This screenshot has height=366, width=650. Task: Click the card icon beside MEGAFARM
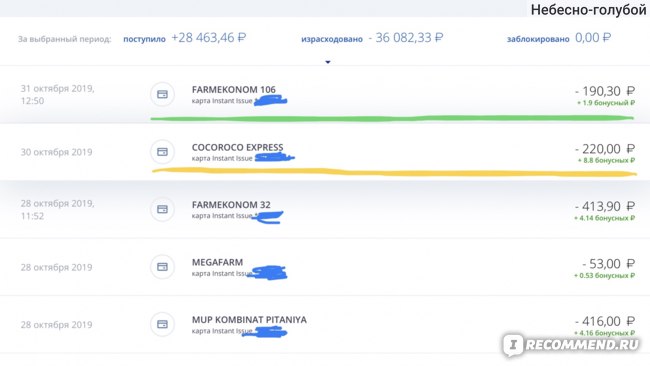[x=162, y=267]
